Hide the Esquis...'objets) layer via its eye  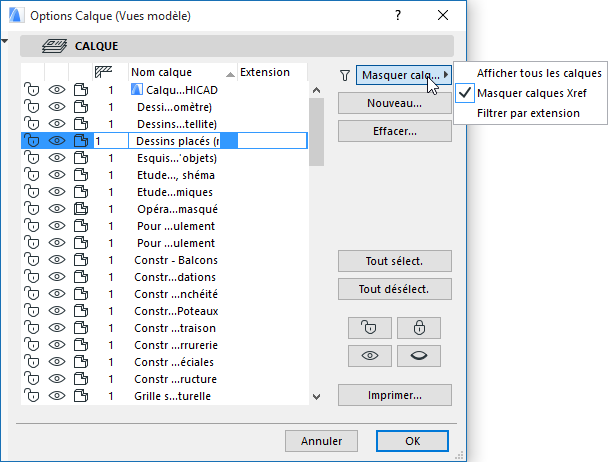point(56,158)
